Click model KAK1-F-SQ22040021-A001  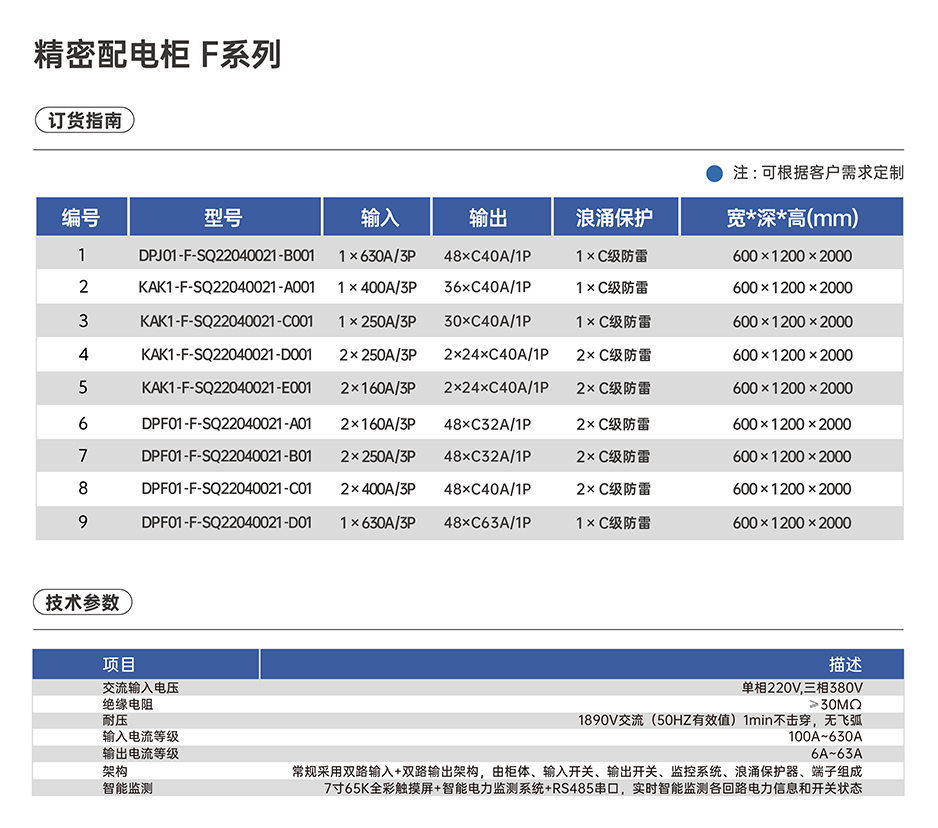coord(227,288)
